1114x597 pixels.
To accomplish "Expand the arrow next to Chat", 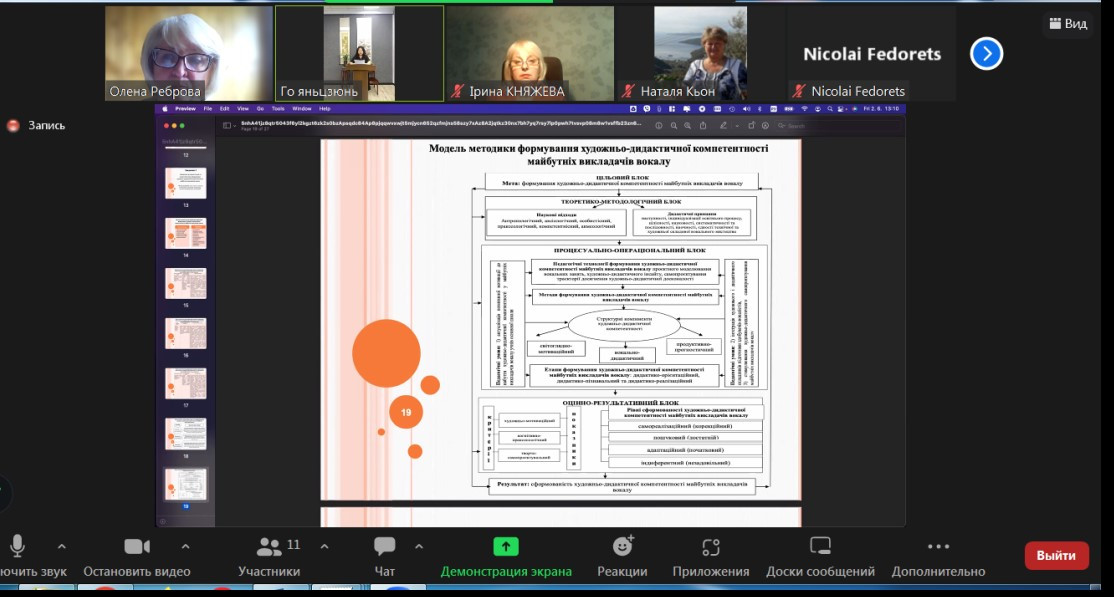I will [x=418, y=547].
